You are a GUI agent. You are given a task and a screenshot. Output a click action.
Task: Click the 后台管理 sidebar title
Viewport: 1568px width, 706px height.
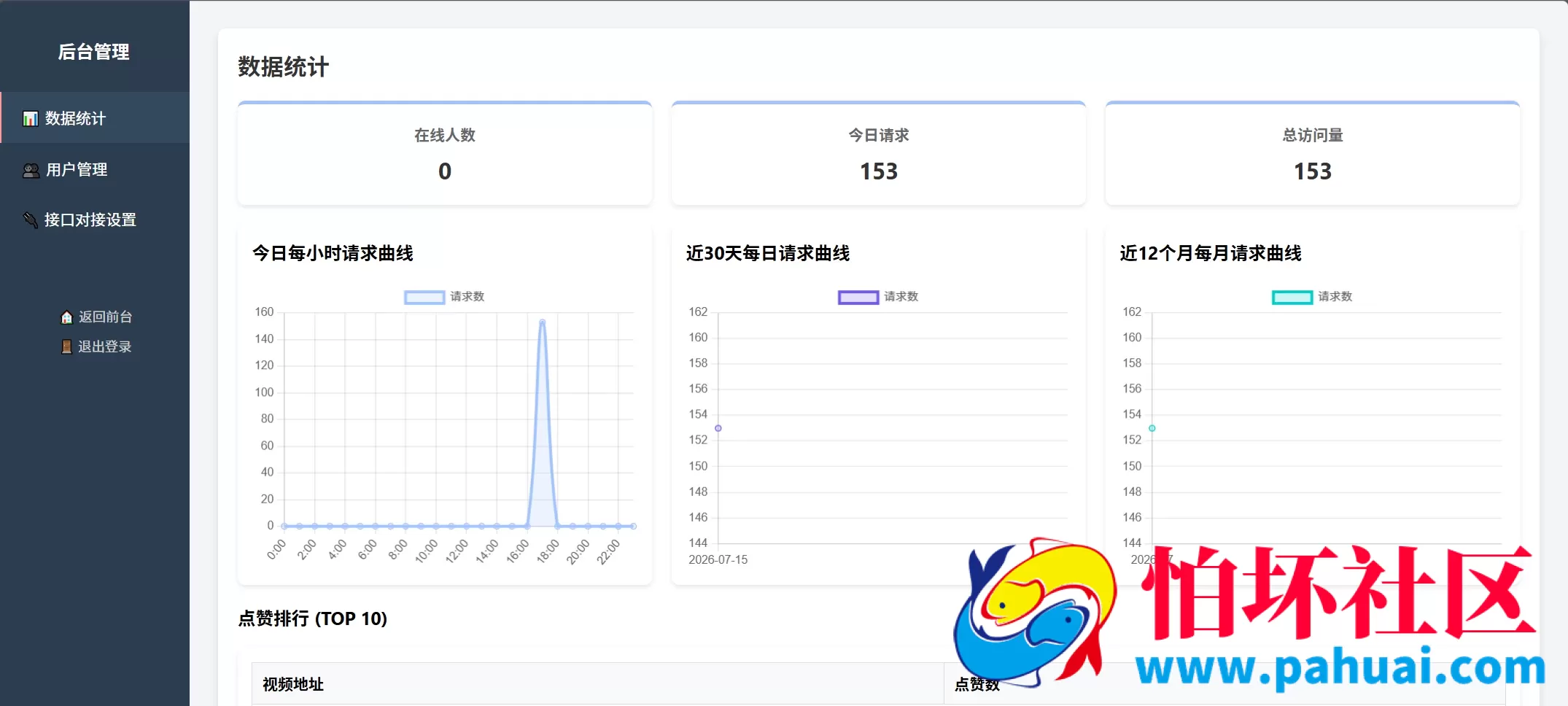pyautogui.click(x=94, y=52)
